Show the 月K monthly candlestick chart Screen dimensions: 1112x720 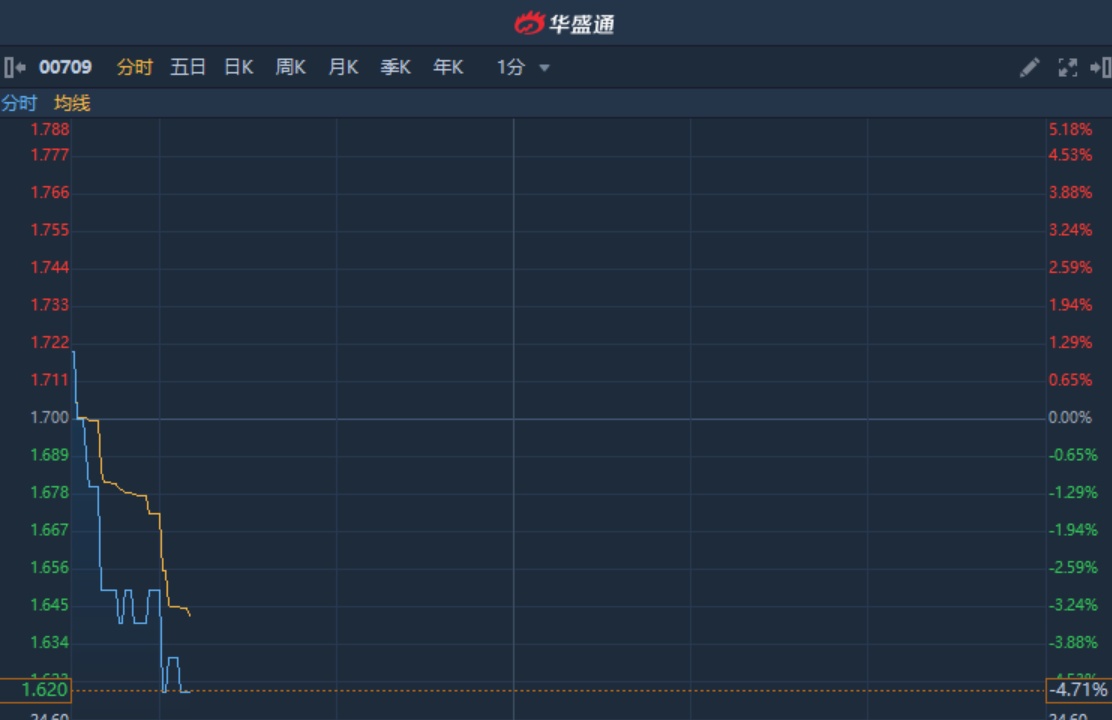(x=343, y=68)
